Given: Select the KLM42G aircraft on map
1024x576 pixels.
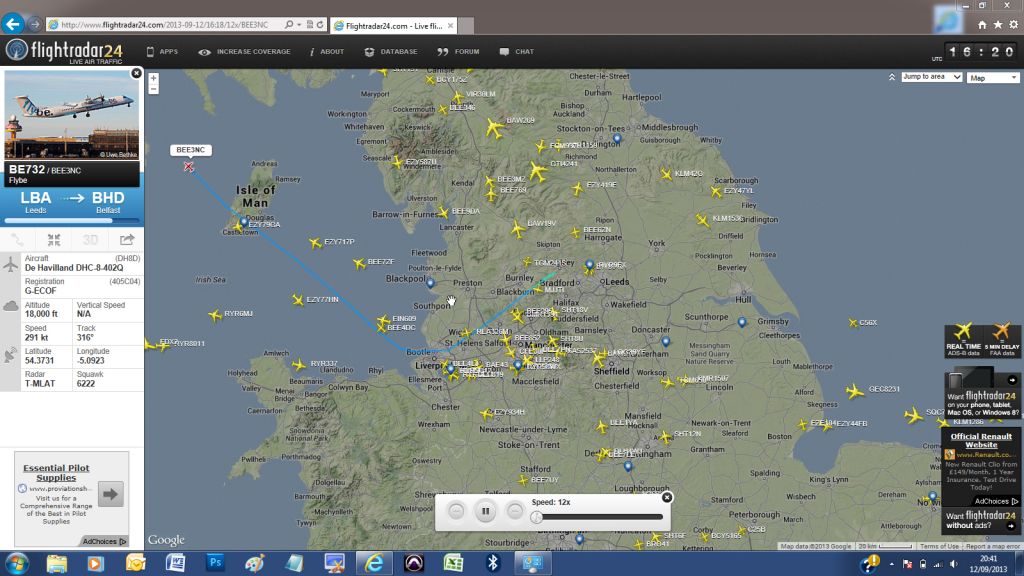Looking at the screenshot, I should [666, 174].
